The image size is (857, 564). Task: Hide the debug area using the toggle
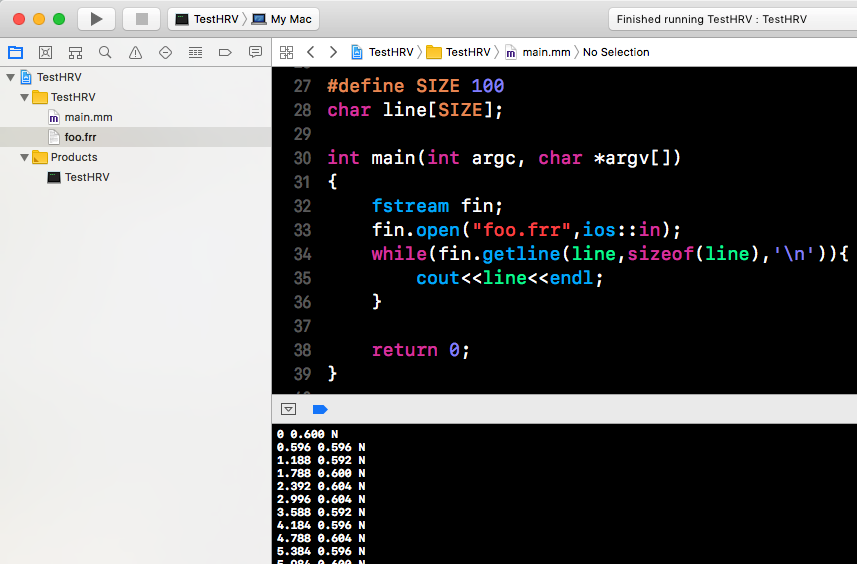coord(289,409)
